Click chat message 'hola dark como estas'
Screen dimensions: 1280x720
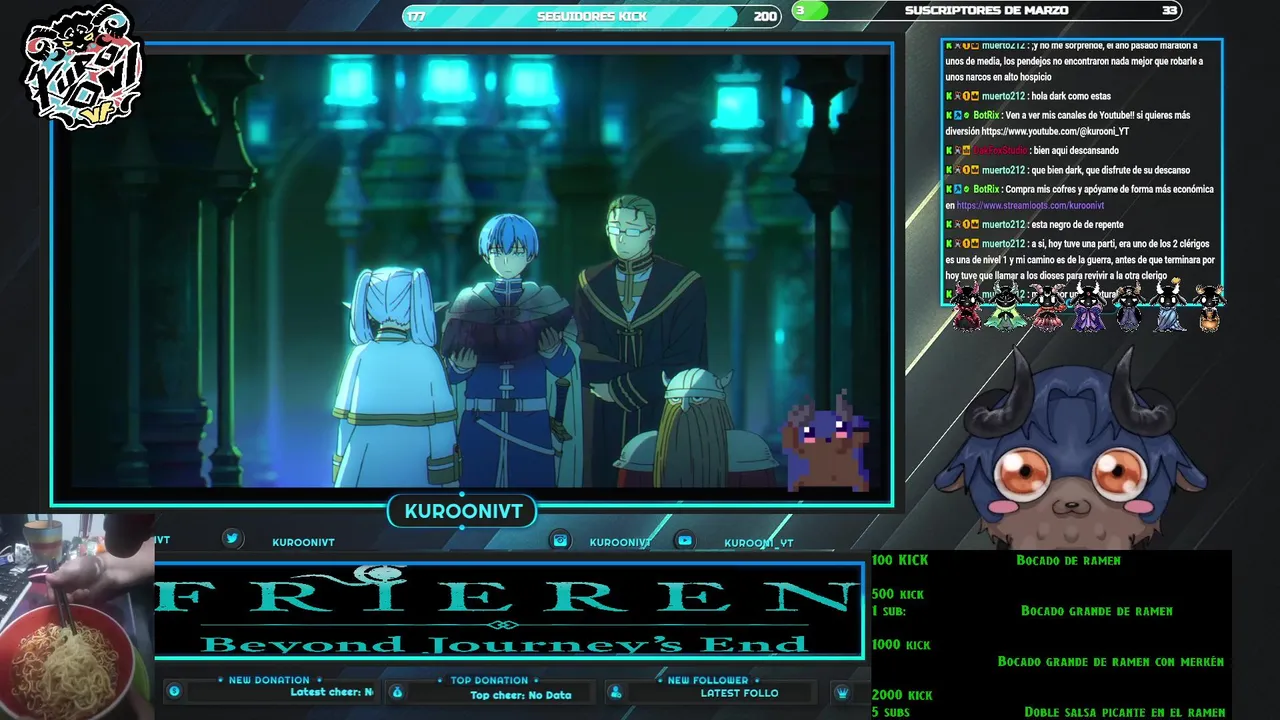[x=1070, y=97]
